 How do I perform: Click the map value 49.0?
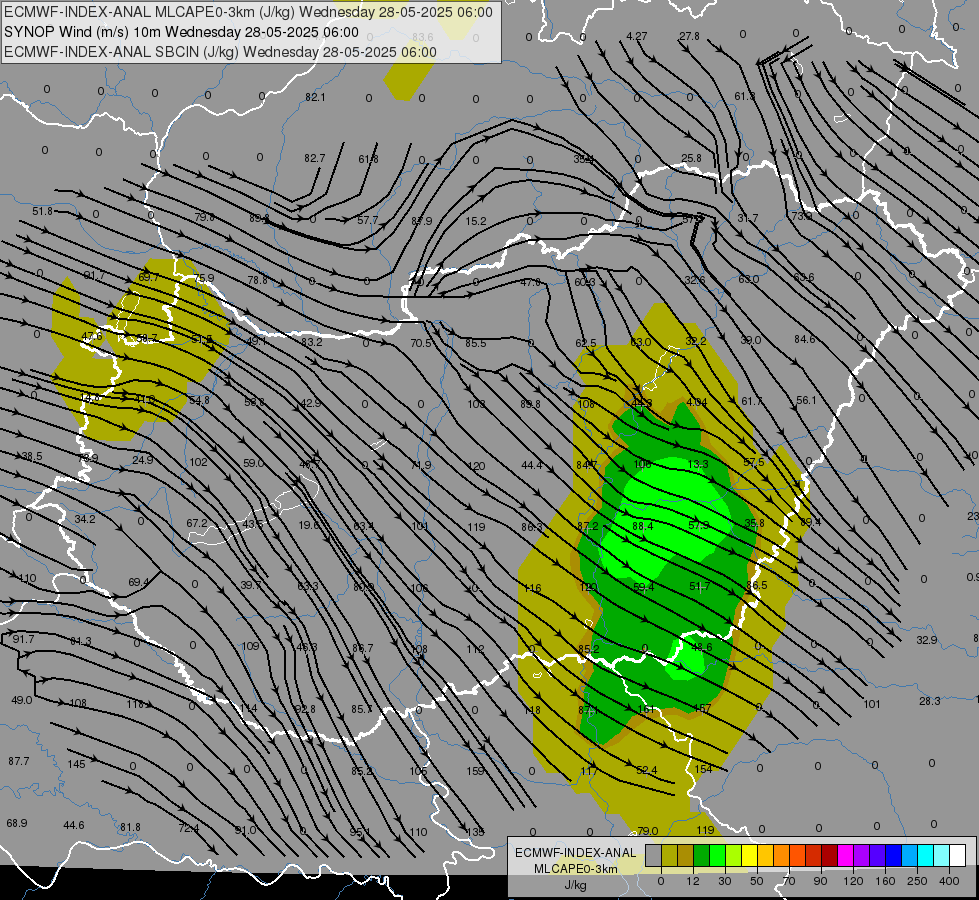point(21,700)
